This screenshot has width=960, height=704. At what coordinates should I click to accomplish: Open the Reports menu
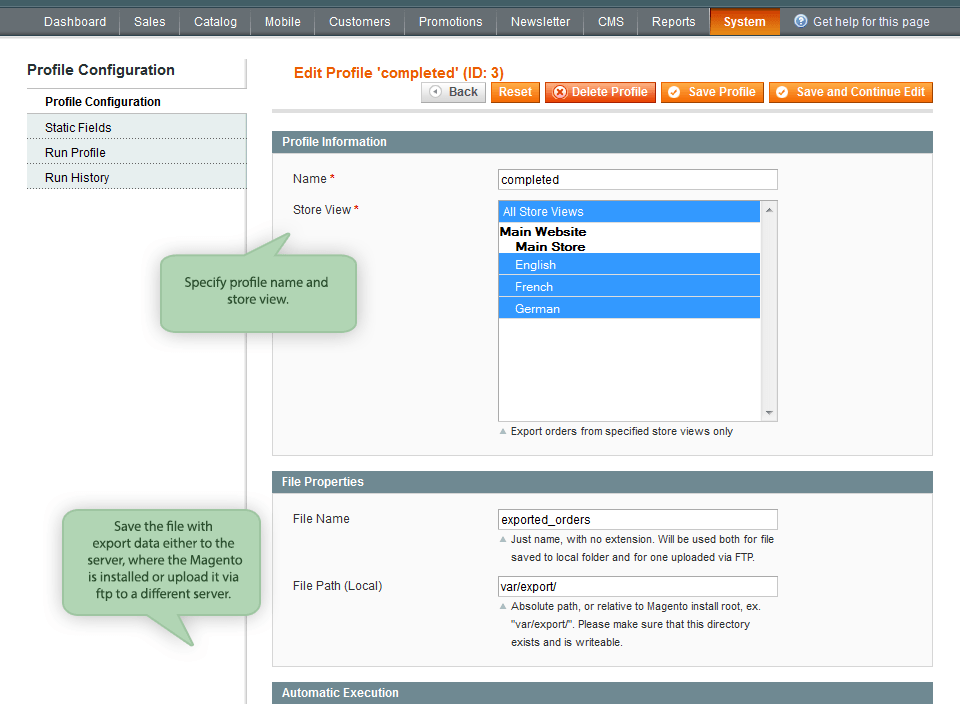[x=673, y=22]
